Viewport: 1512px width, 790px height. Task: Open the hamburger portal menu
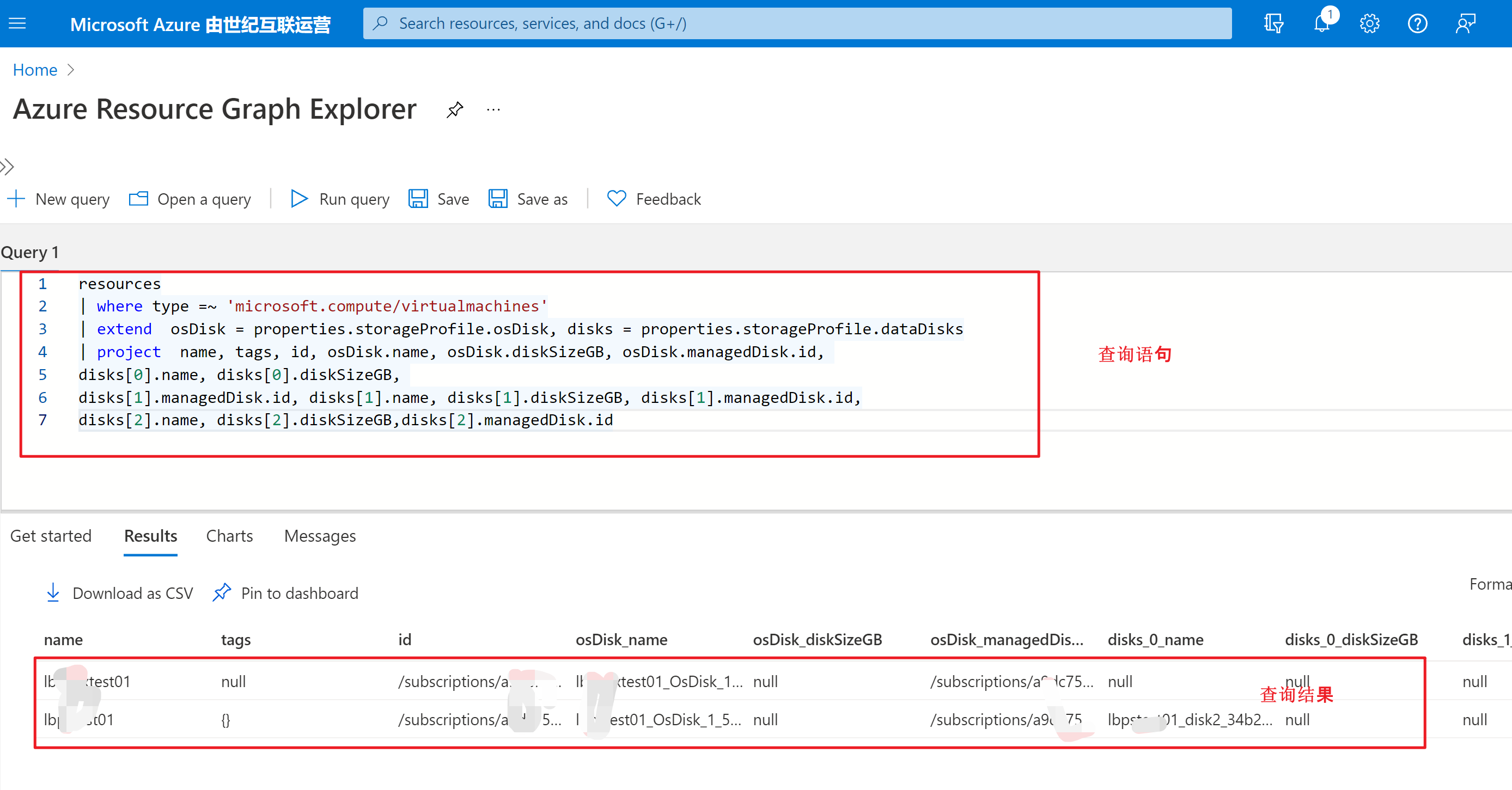(17, 23)
